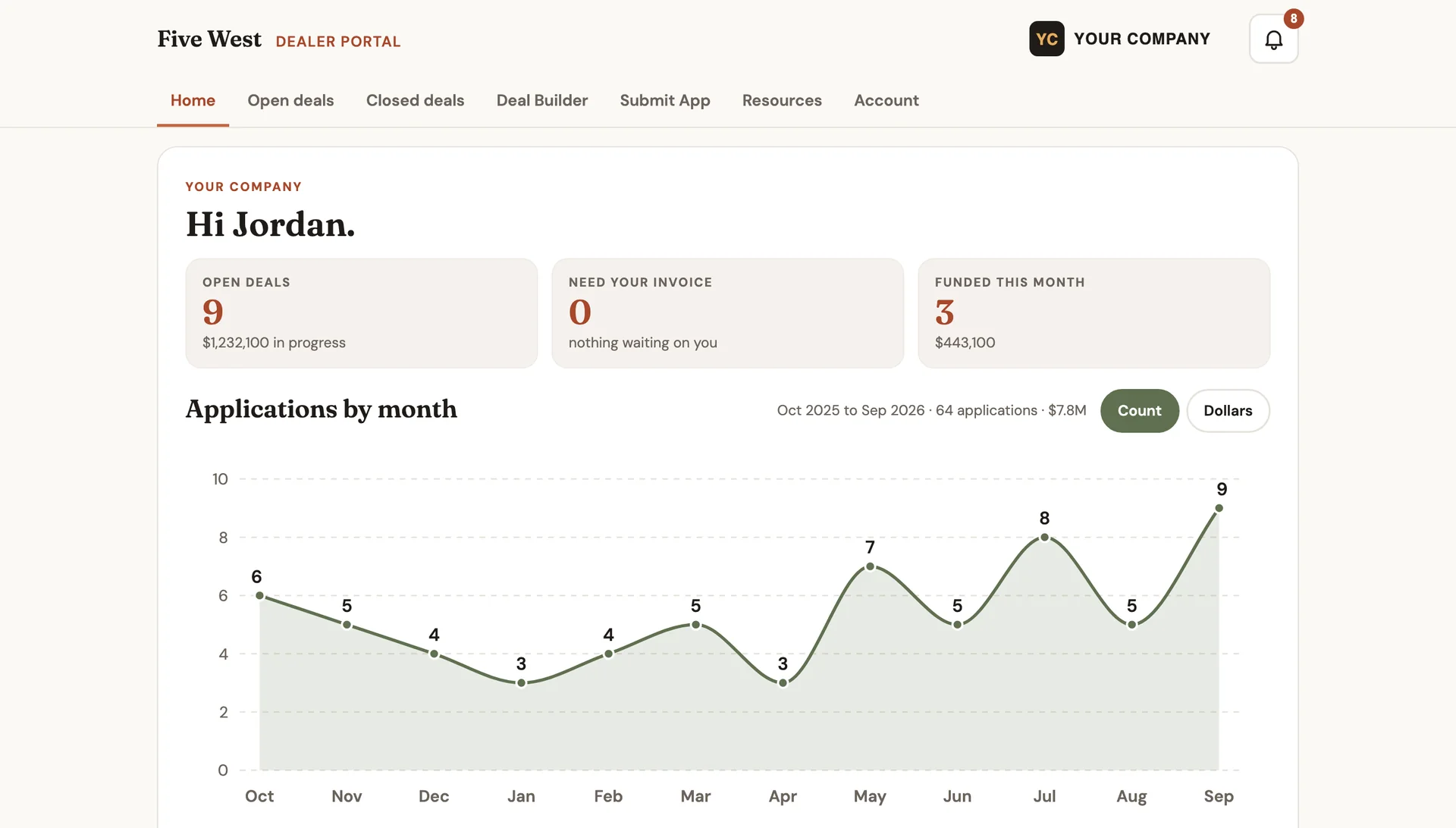Select the Count chart toggle
Image resolution: width=1456 pixels, height=828 pixels.
[1139, 410]
